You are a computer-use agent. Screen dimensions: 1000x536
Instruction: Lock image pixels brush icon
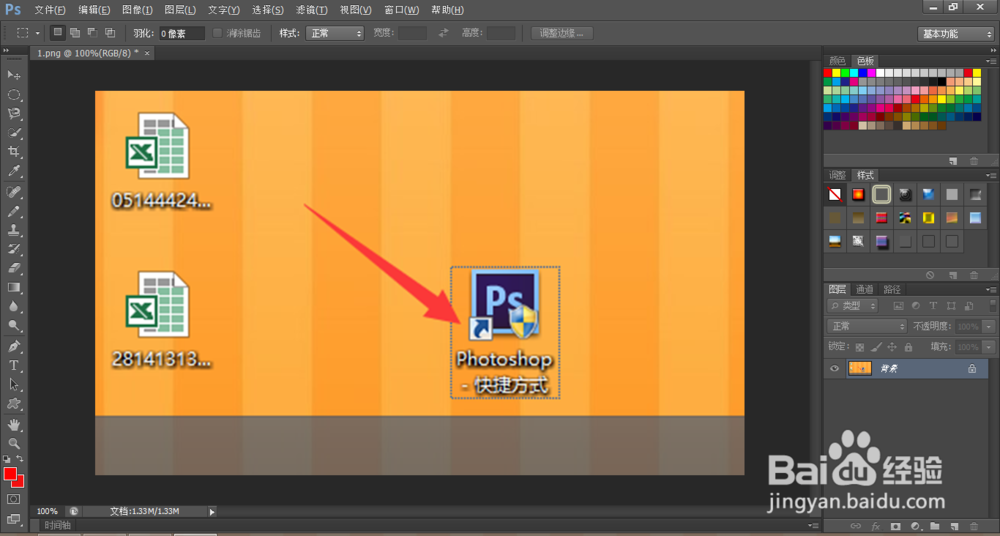tap(876, 347)
